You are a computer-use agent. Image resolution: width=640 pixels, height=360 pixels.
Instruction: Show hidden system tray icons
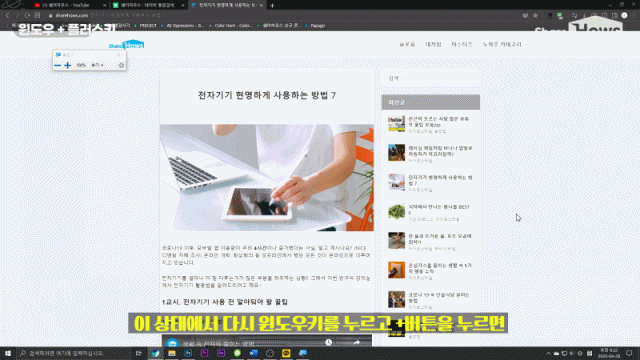click(548, 353)
